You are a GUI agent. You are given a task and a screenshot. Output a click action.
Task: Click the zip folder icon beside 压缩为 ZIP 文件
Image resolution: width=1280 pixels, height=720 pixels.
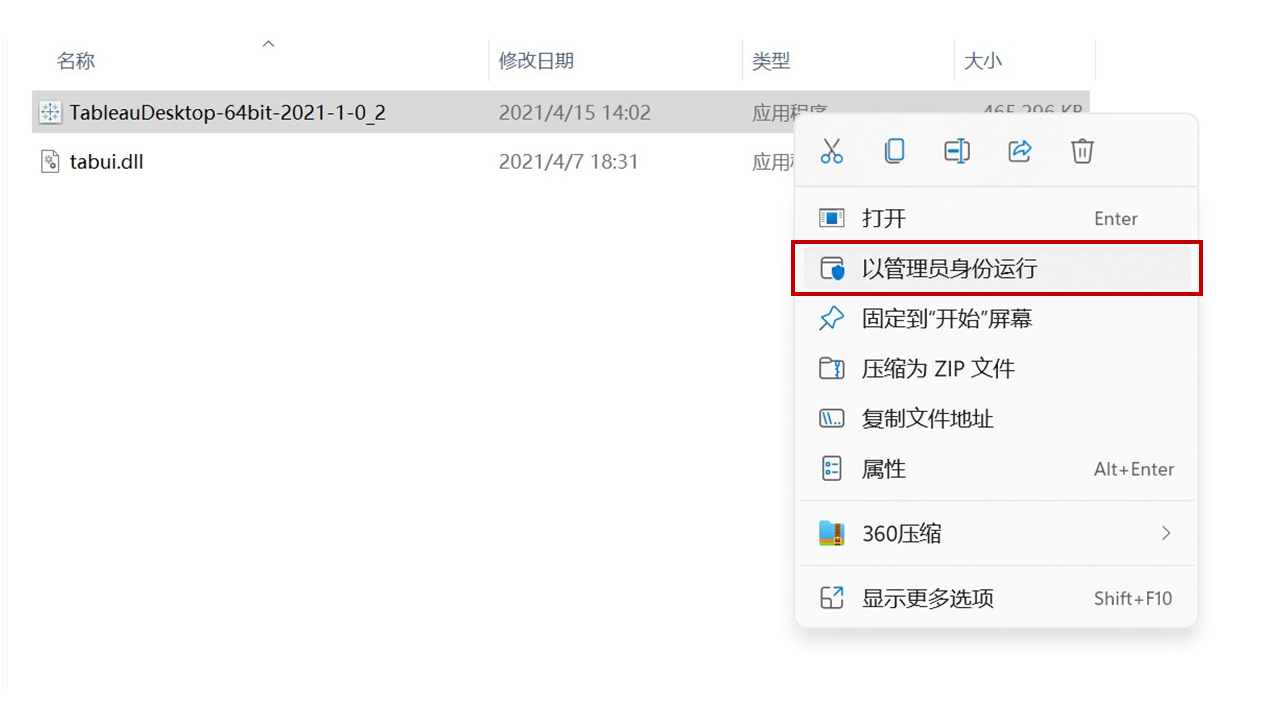point(832,368)
